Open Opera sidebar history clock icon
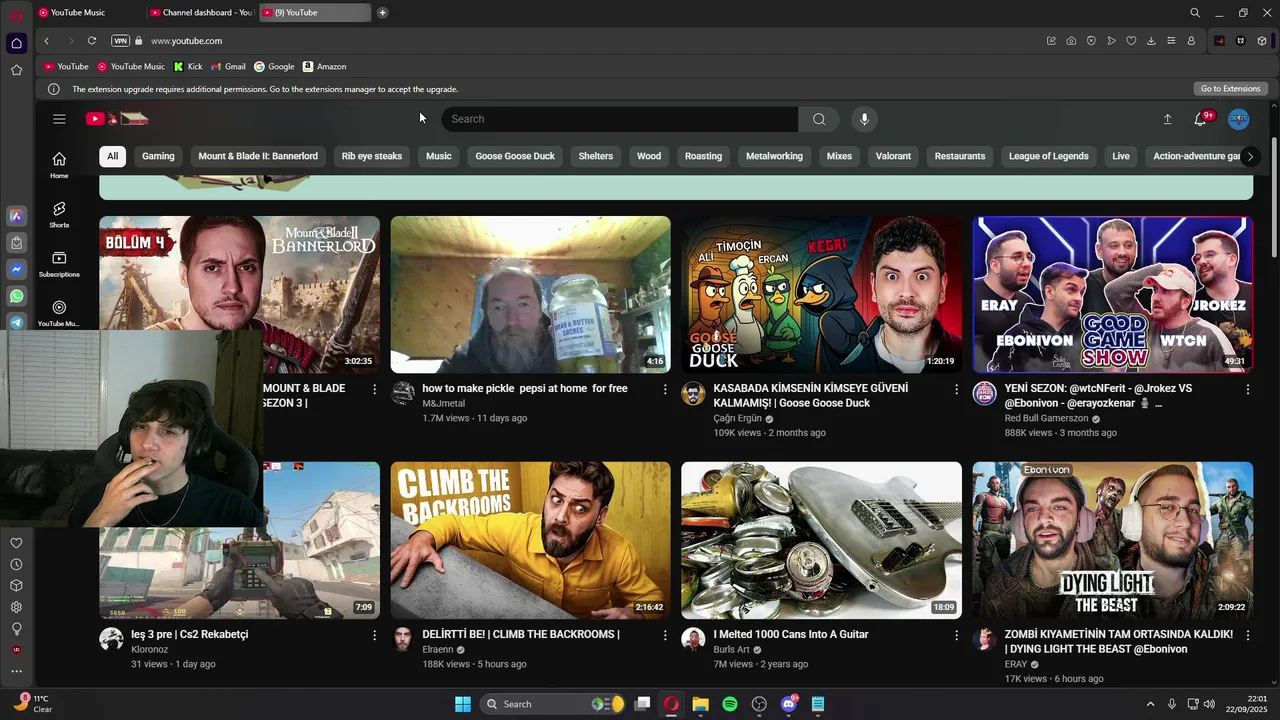 click(16, 565)
